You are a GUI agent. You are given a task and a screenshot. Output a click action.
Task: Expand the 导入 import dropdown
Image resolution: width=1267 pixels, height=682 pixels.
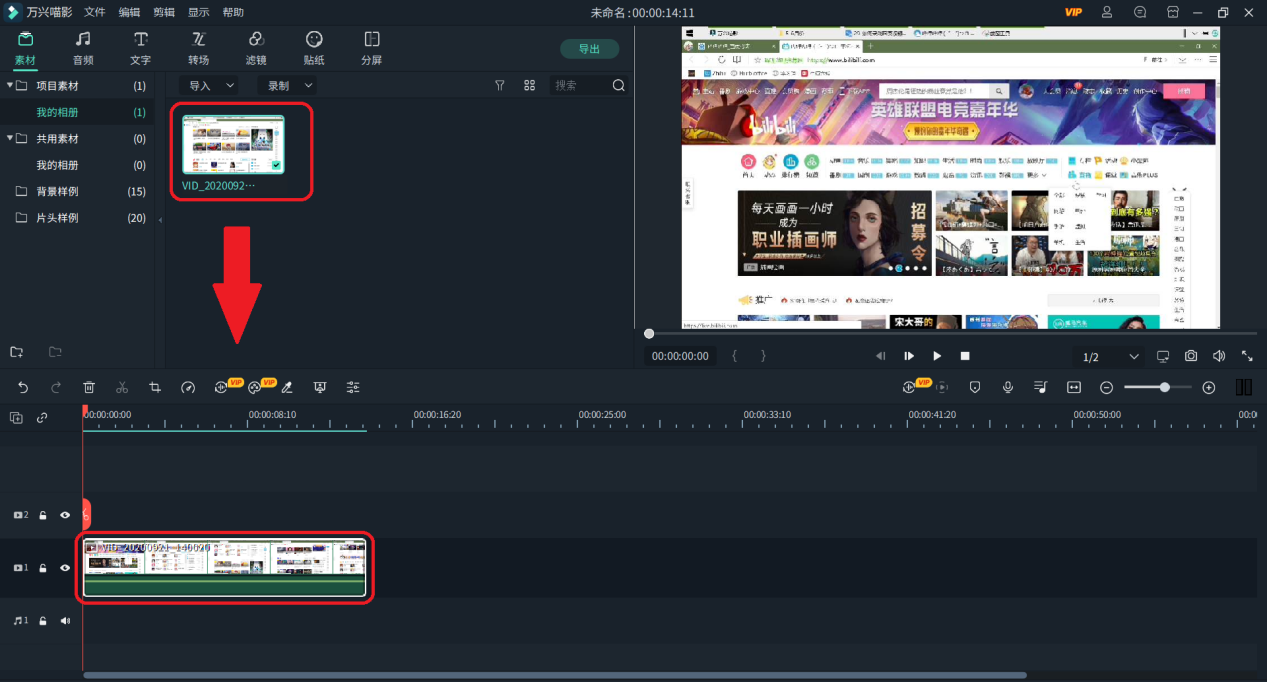coord(211,86)
